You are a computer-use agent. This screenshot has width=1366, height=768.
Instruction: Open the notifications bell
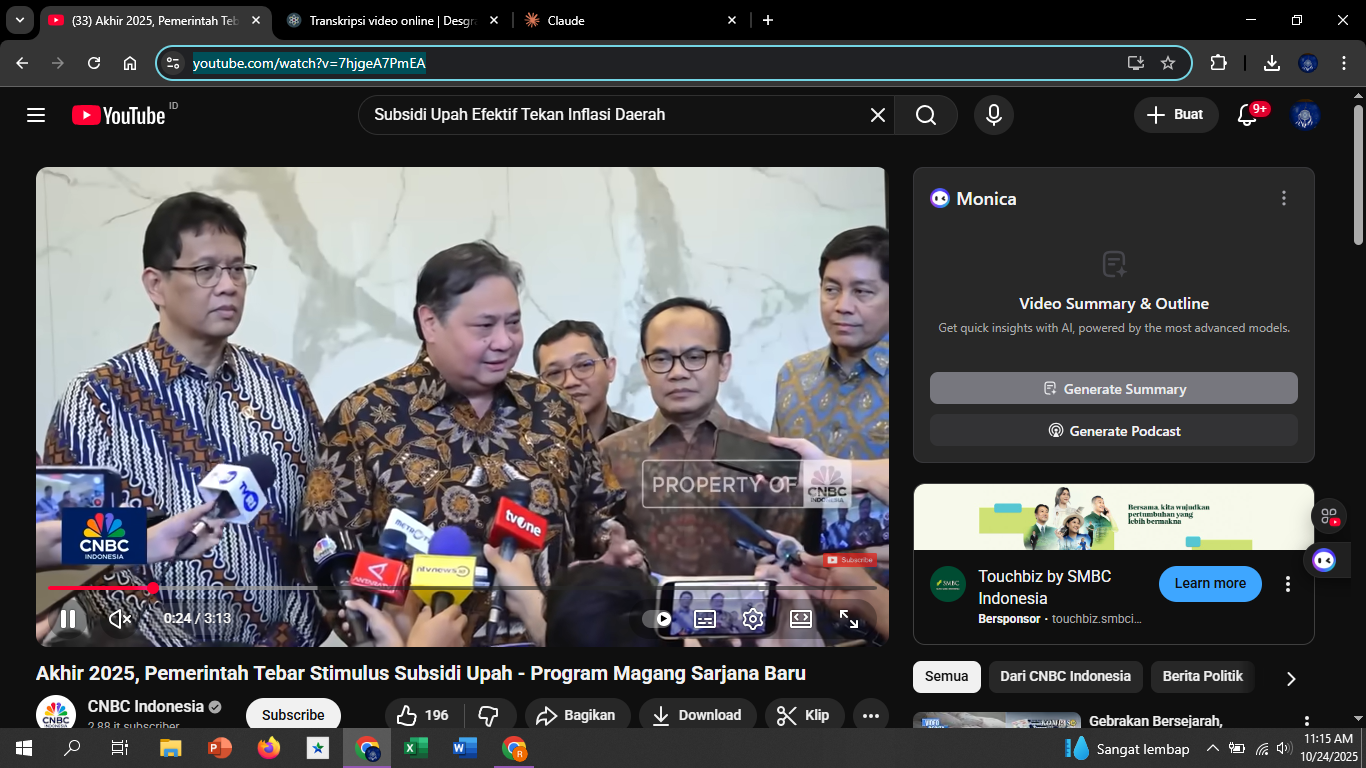[x=1247, y=115]
